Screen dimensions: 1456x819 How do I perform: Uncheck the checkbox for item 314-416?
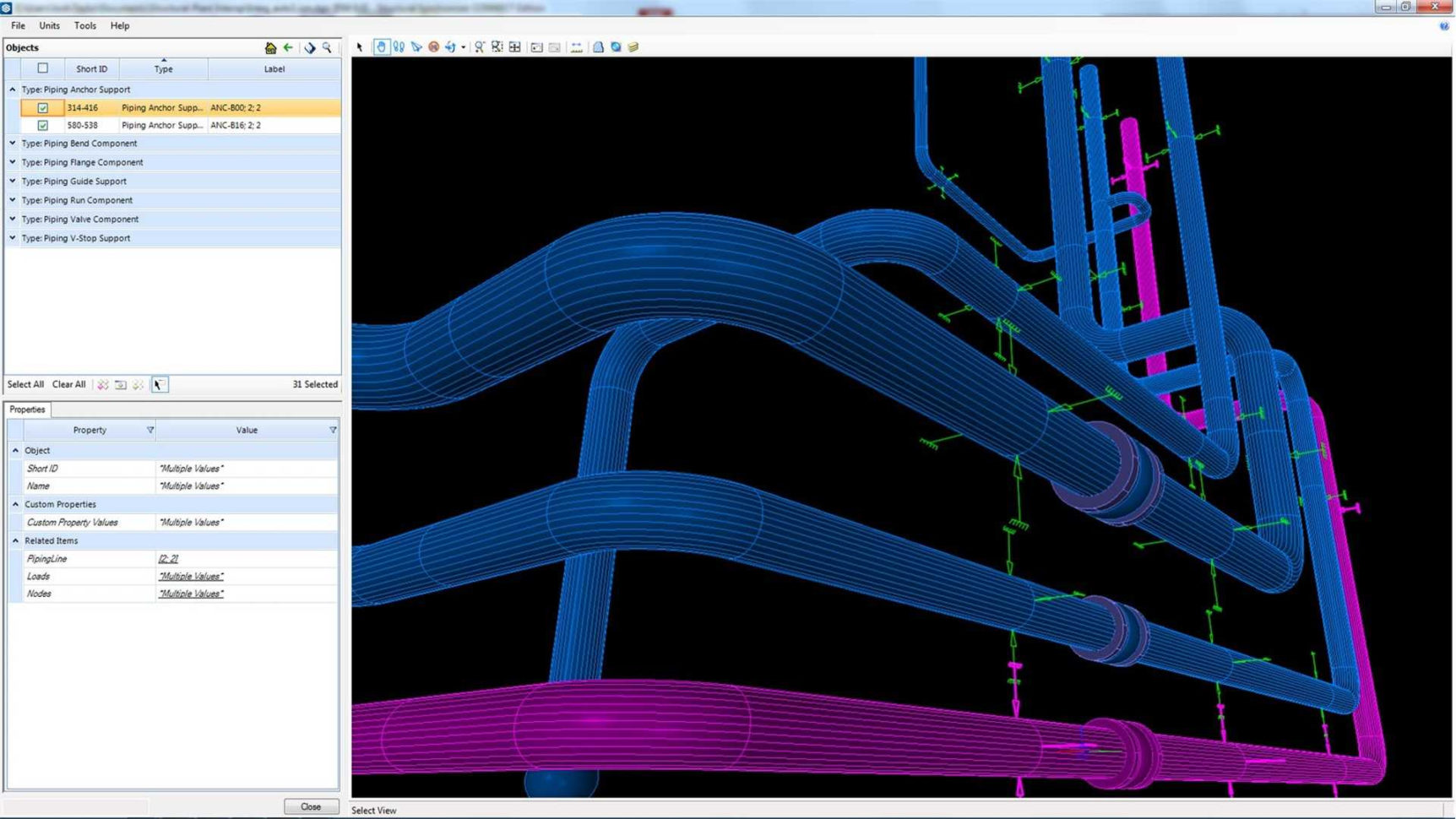42,107
